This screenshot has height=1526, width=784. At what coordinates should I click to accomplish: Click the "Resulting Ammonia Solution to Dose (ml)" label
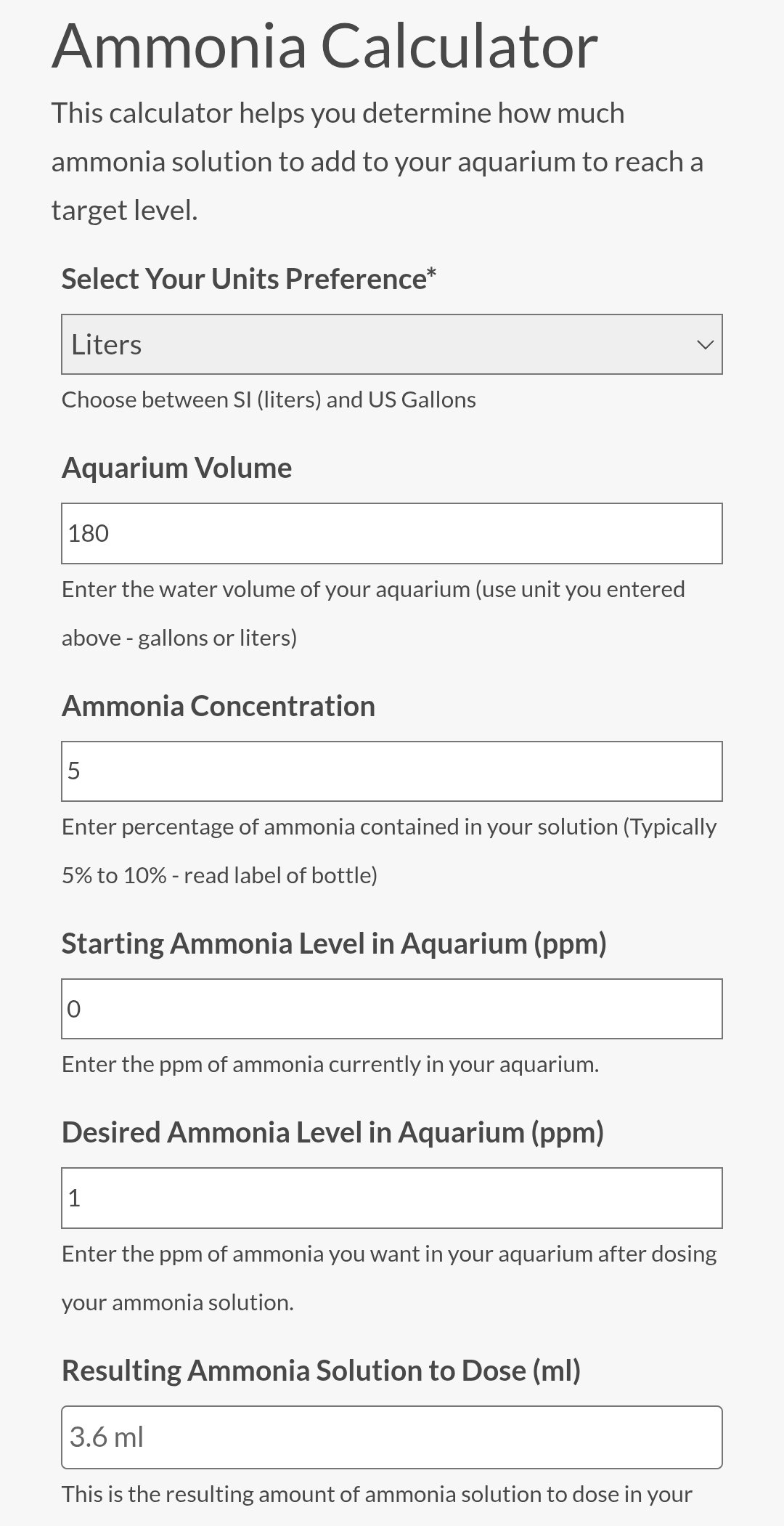[x=321, y=1371]
